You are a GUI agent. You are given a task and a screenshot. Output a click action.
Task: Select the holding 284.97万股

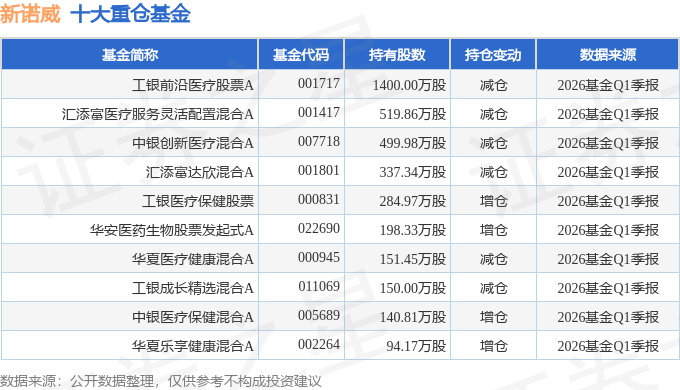[x=412, y=201]
